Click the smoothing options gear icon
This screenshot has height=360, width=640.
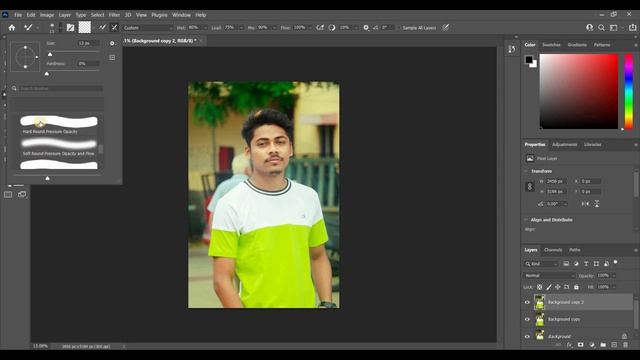pos(366,28)
